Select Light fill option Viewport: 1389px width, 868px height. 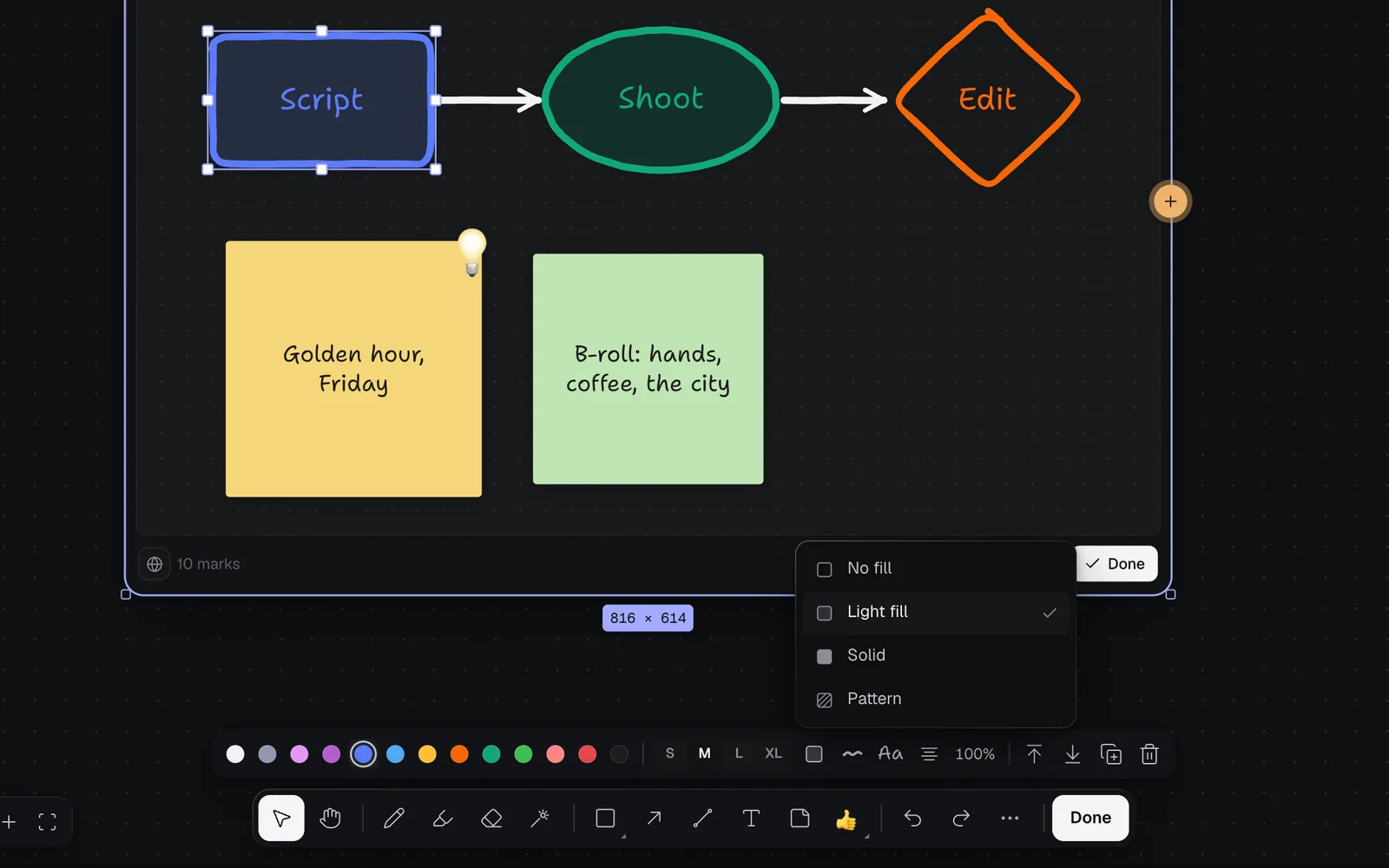click(x=936, y=613)
